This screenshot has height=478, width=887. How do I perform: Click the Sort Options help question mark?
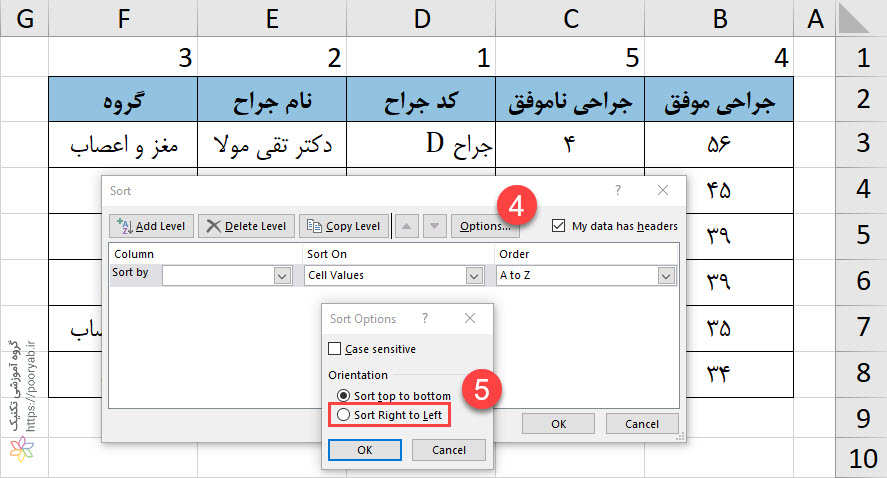pos(425,318)
